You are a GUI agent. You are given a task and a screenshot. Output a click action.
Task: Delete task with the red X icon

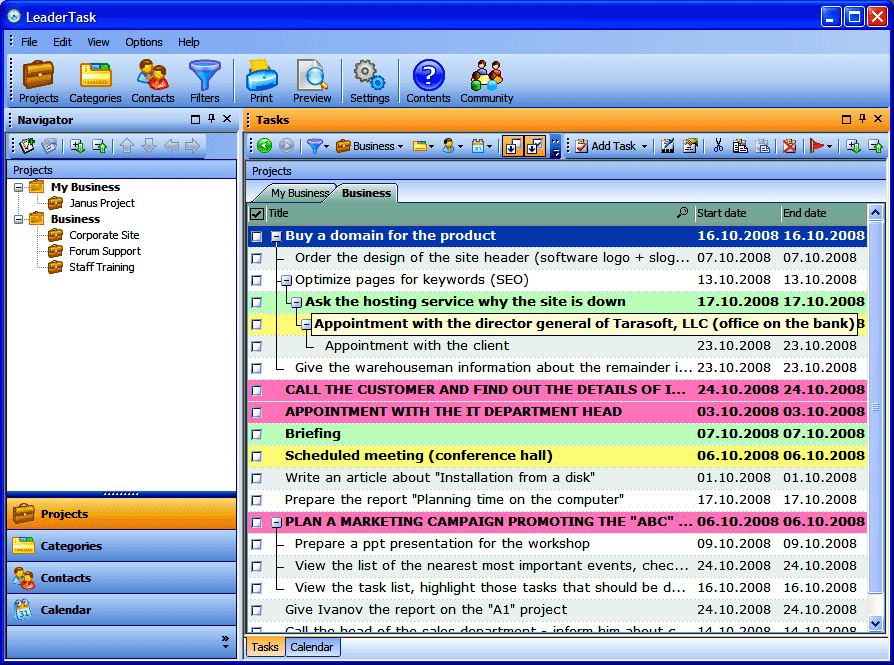click(790, 146)
